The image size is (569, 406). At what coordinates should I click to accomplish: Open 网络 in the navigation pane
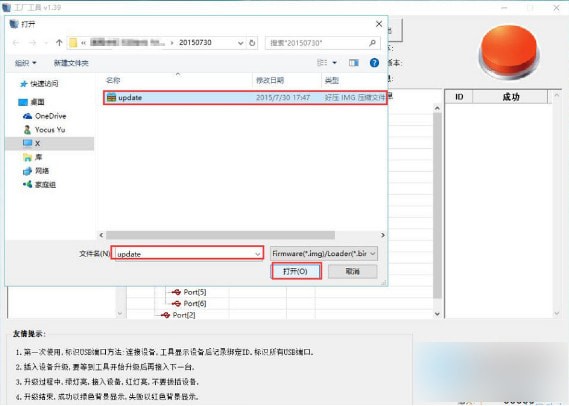point(36,171)
